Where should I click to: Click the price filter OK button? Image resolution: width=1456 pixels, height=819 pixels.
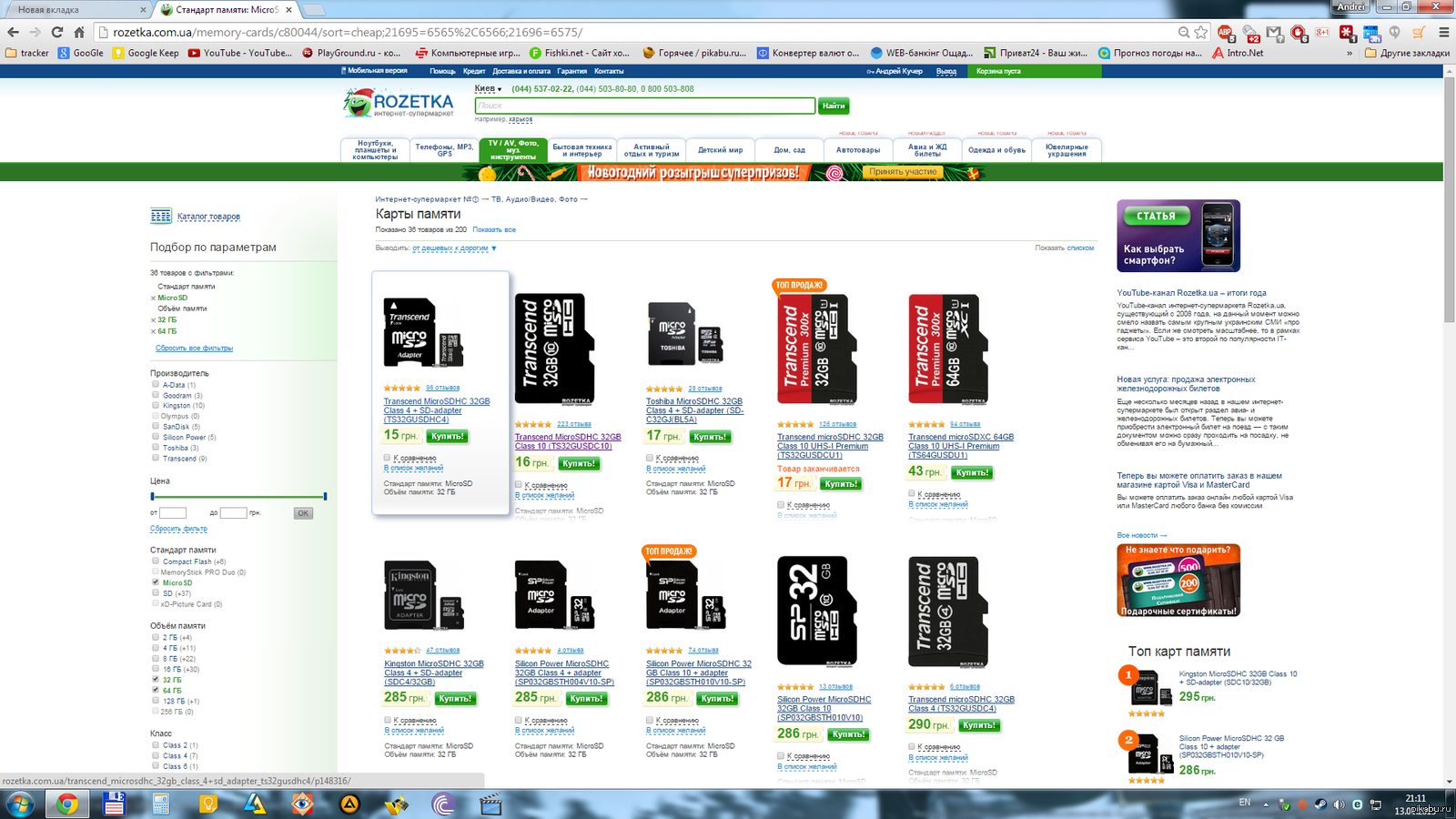pos(303,513)
